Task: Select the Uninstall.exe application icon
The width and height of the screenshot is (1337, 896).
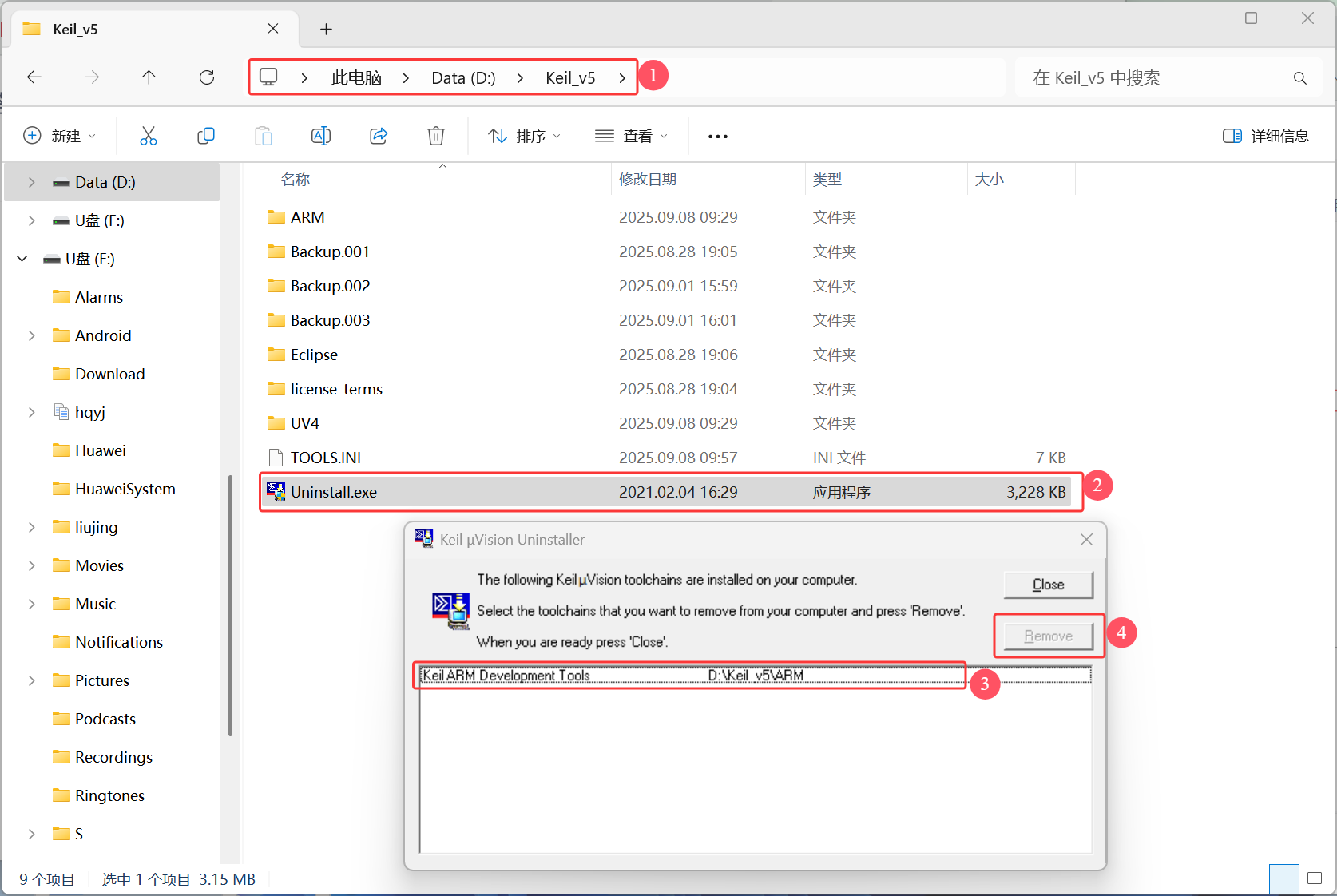Action: click(276, 492)
